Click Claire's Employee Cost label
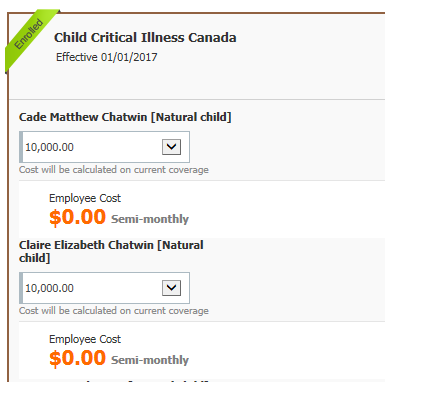The image size is (435, 395). [85, 339]
